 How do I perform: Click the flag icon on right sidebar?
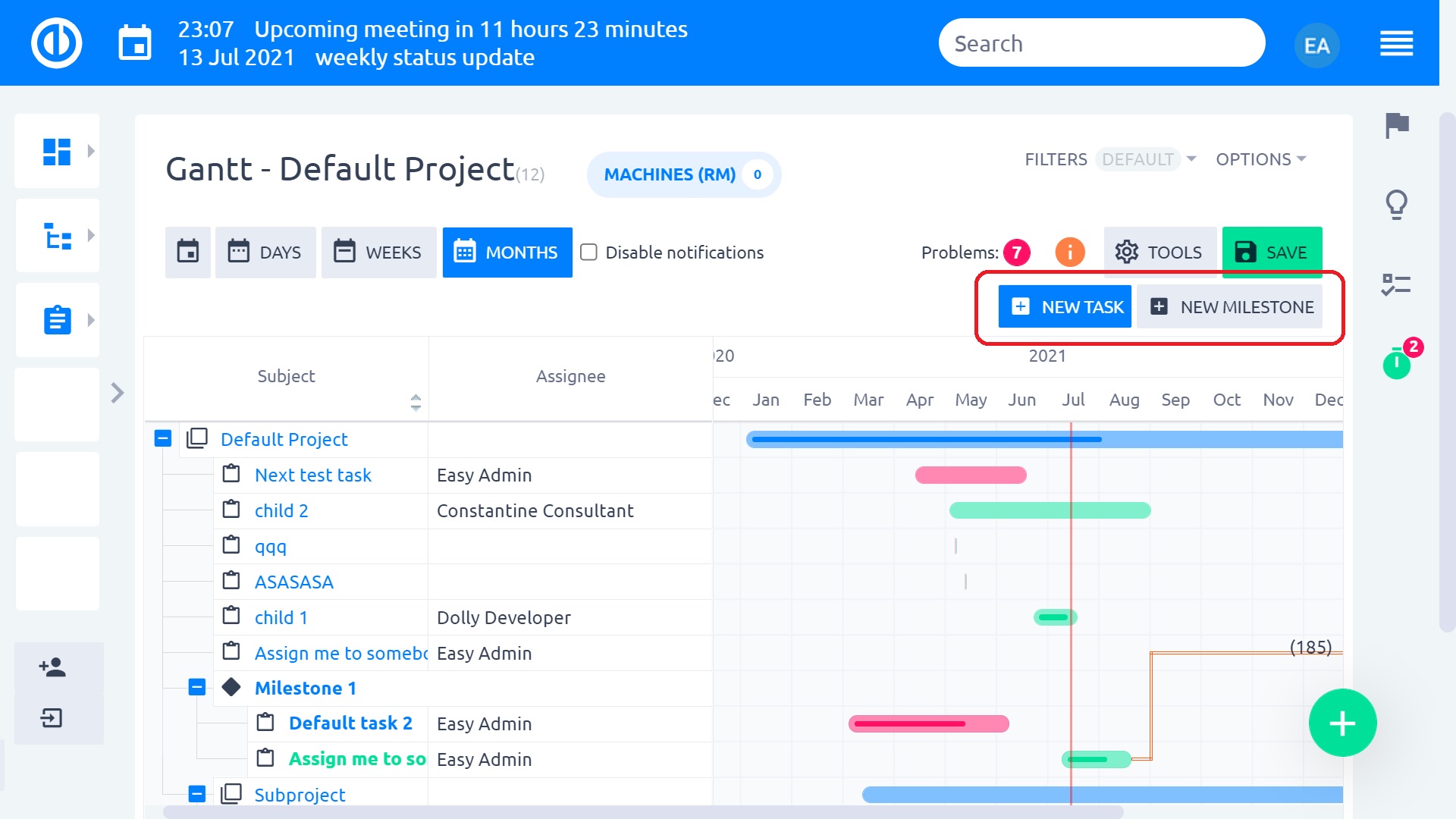click(x=1398, y=126)
